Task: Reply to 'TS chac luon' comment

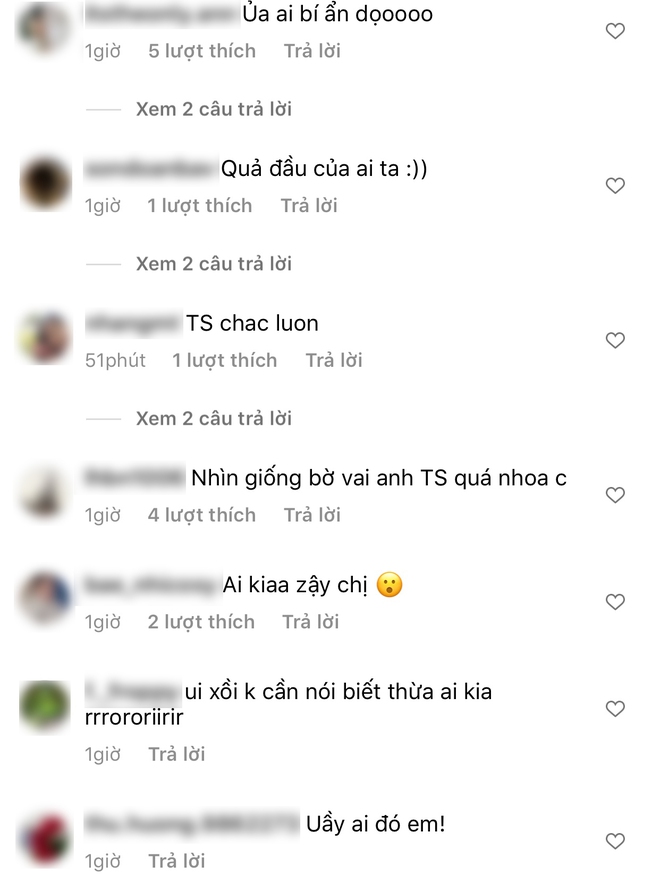Action: [x=334, y=360]
